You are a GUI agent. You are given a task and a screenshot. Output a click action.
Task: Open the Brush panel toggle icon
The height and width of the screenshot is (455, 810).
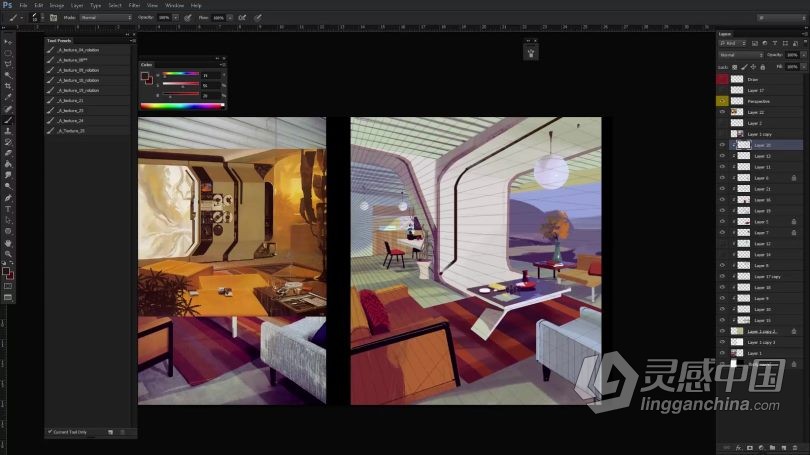coord(53,18)
